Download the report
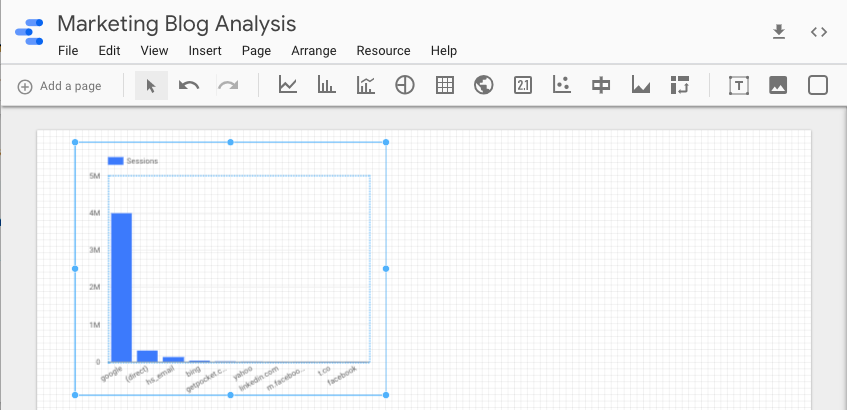 [x=779, y=32]
